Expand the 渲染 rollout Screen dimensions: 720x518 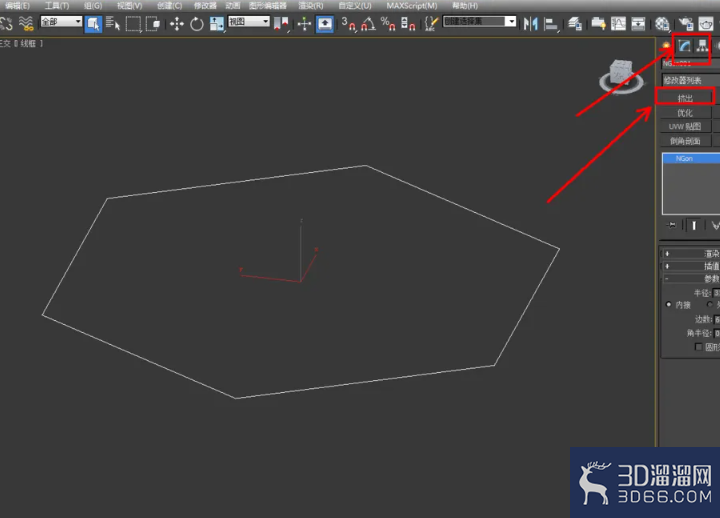(x=691, y=253)
